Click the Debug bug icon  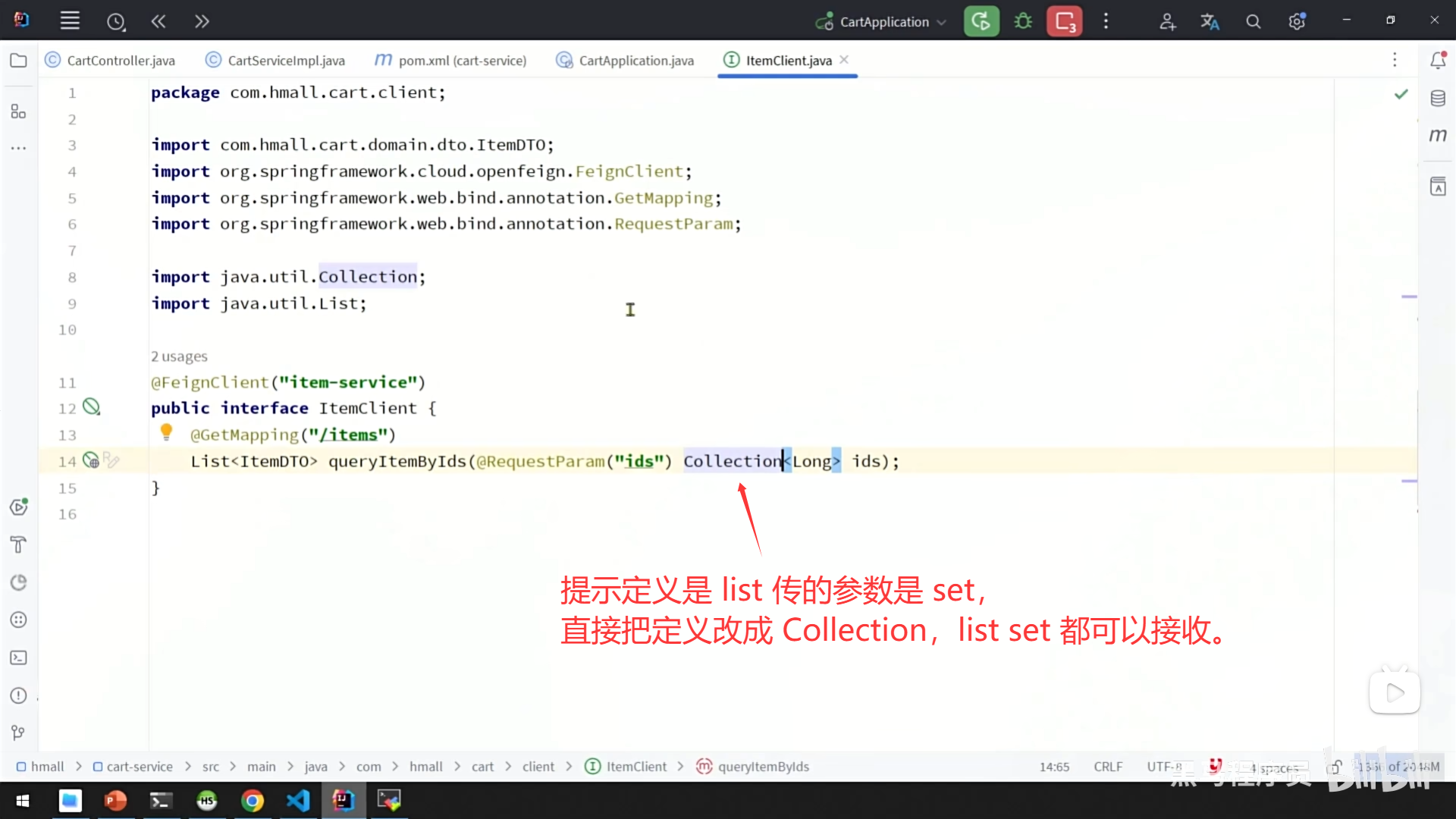pos(1023,21)
